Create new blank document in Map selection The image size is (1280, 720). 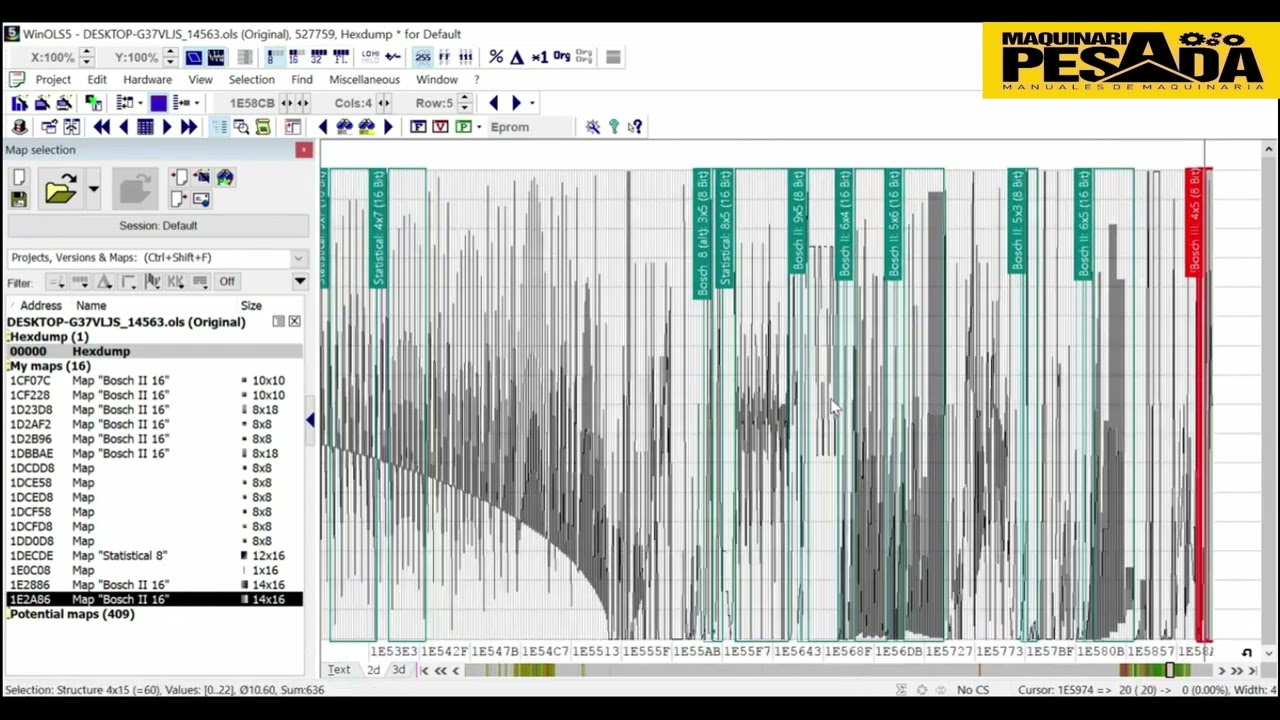click(x=18, y=178)
